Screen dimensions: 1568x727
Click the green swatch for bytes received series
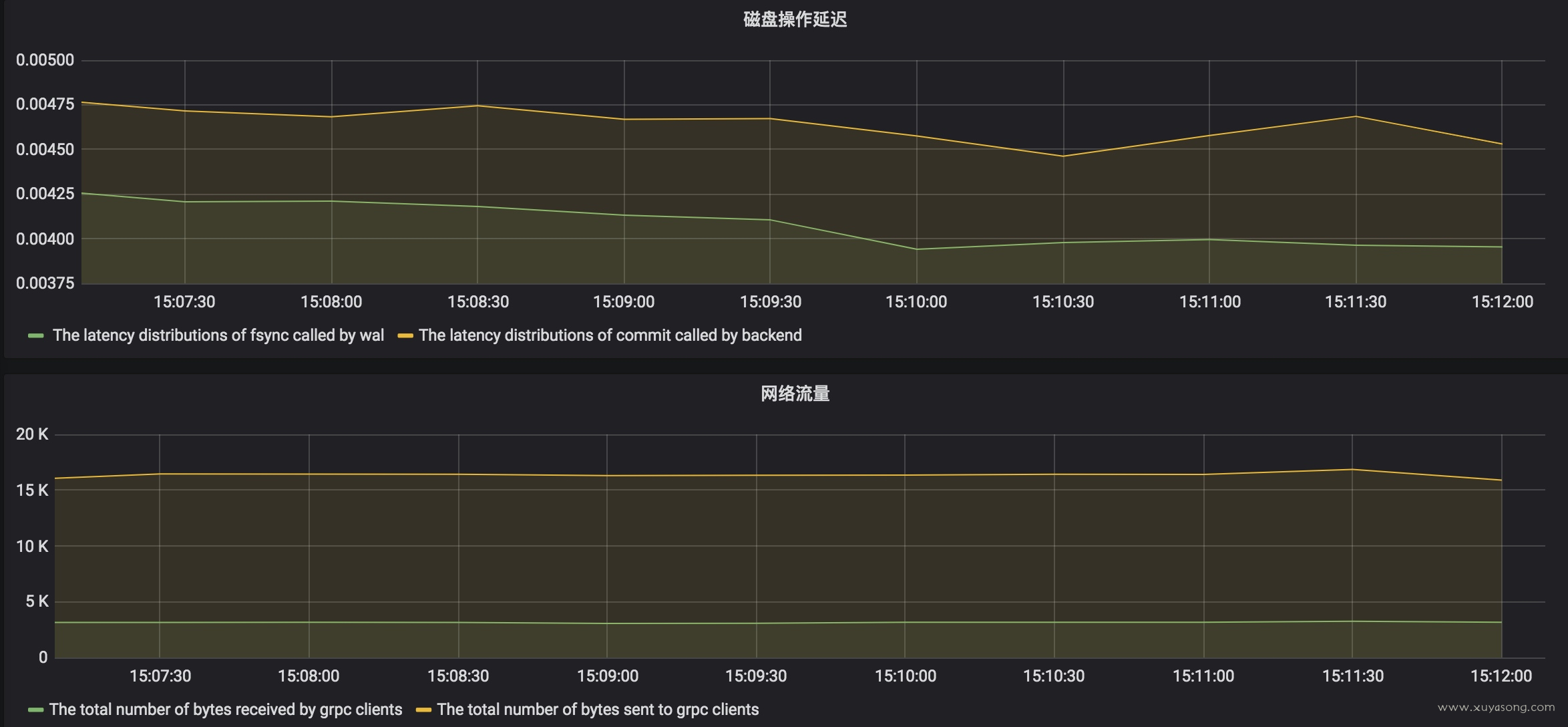(36, 710)
